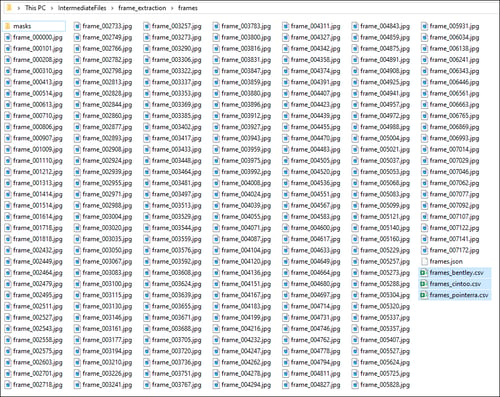The image size is (500, 397).
Task: Click the image icon of frame_003783.jpg
Action: [x=216, y=26]
